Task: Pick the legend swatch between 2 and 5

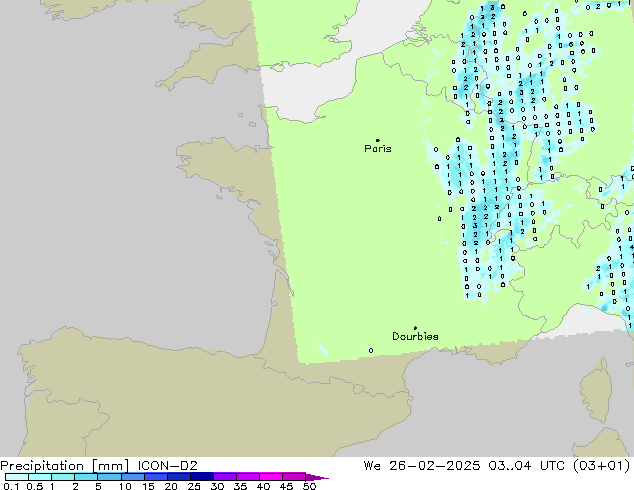Action: coord(86,477)
